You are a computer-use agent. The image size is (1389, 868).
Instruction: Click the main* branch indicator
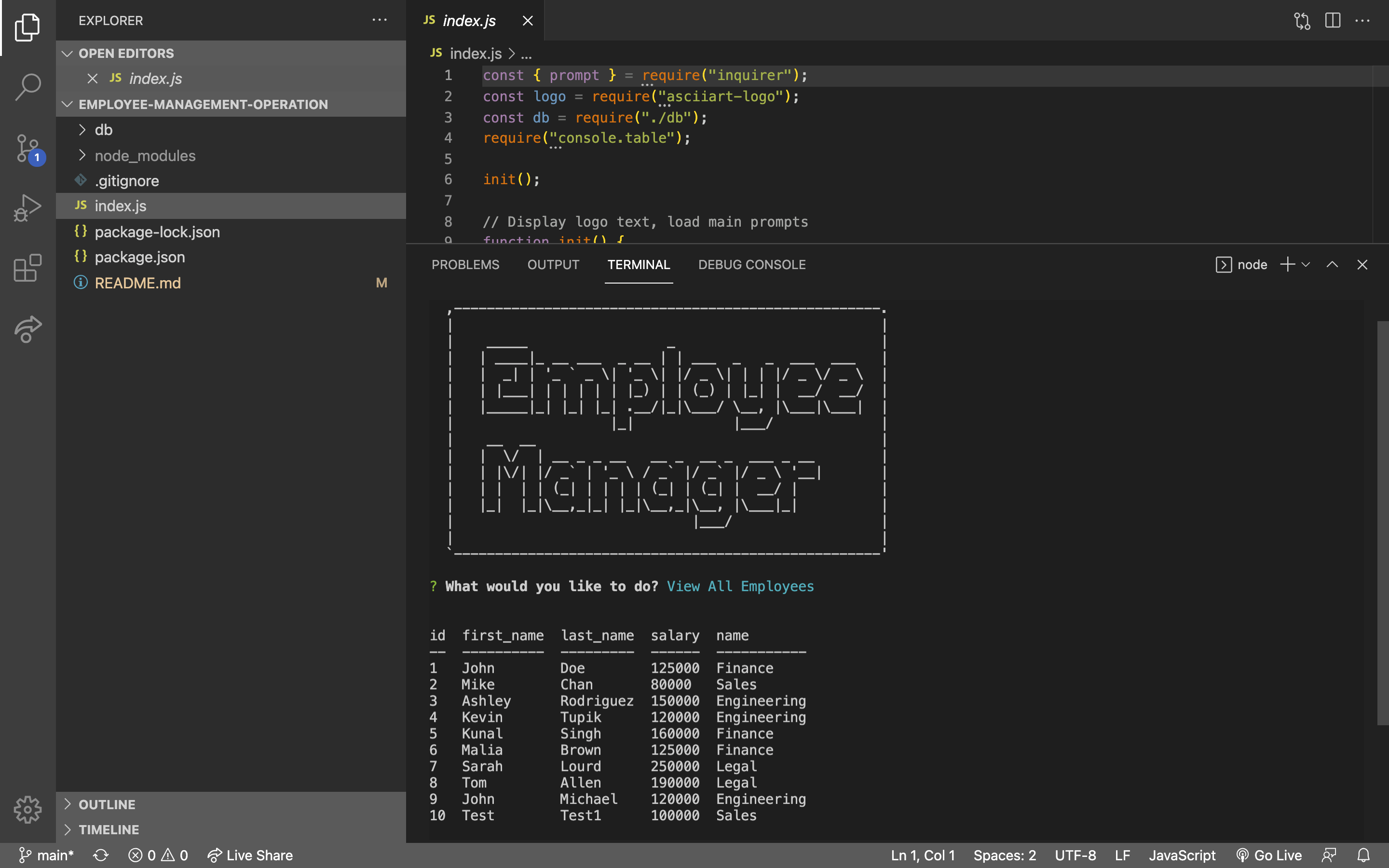46,855
